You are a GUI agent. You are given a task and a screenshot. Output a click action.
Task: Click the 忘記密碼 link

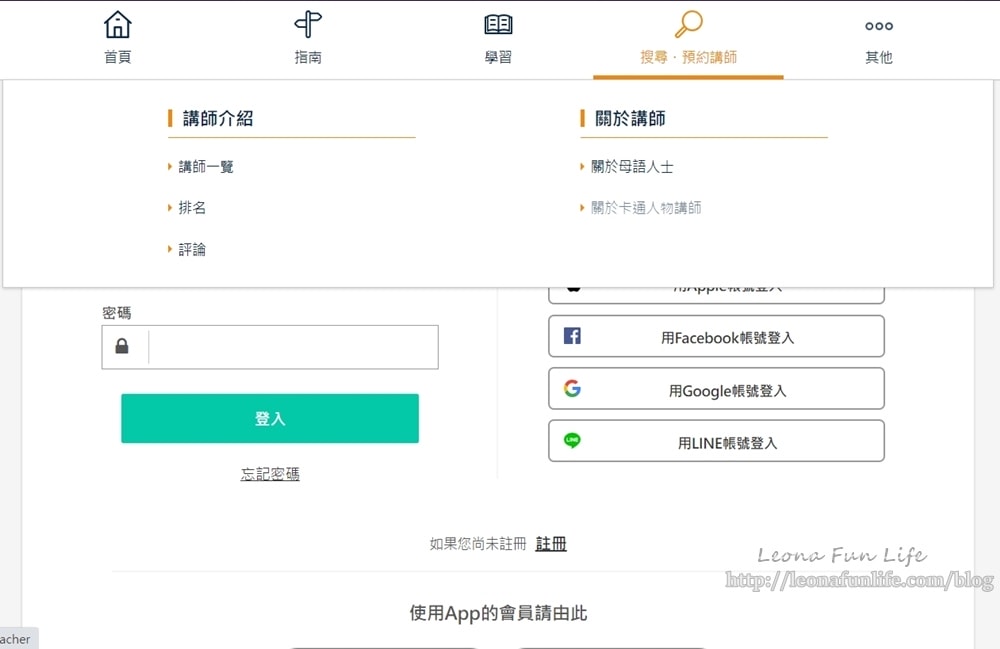[x=270, y=474]
